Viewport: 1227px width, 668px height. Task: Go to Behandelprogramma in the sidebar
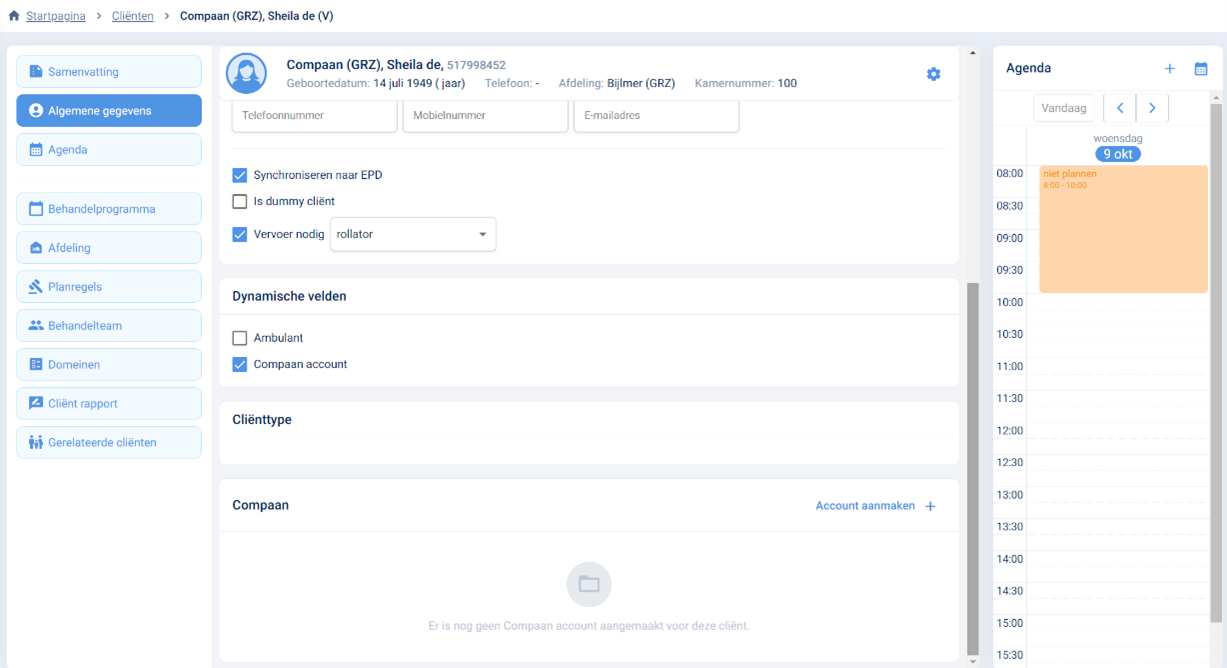[x=109, y=209]
